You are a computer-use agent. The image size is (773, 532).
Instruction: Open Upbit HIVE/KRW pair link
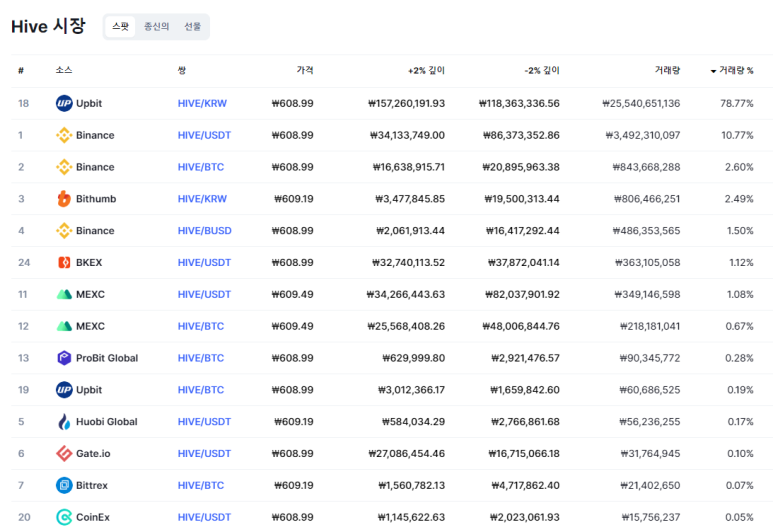(x=202, y=103)
